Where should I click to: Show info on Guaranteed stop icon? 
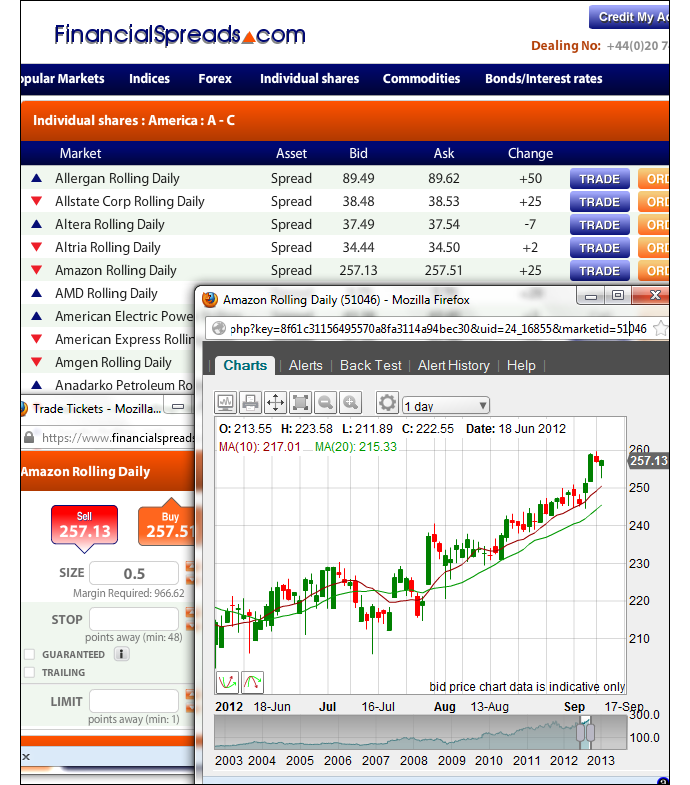click(x=122, y=654)
